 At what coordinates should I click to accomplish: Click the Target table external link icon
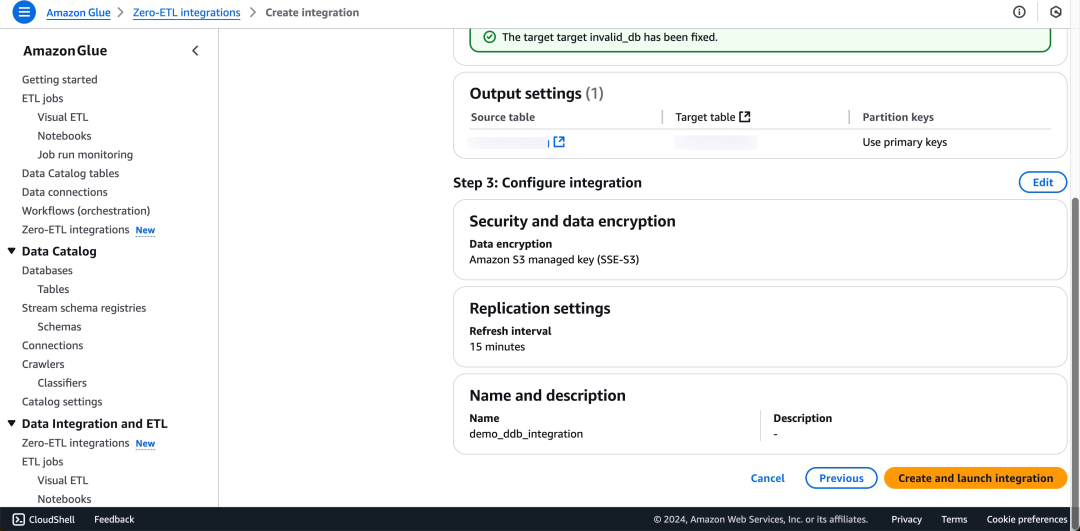(x=744, y=117)
